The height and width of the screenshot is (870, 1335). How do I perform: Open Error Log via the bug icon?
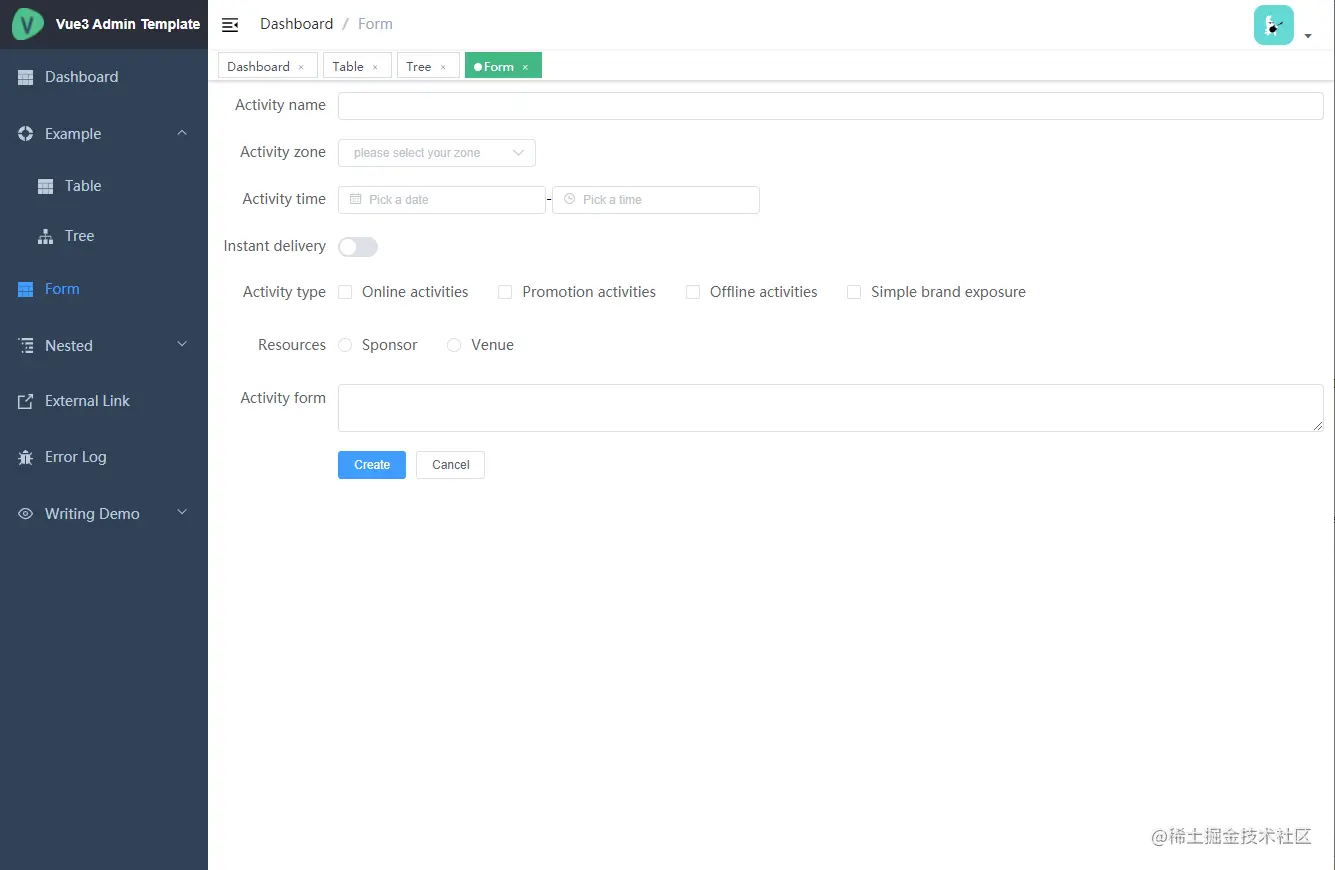click(25, 456)
